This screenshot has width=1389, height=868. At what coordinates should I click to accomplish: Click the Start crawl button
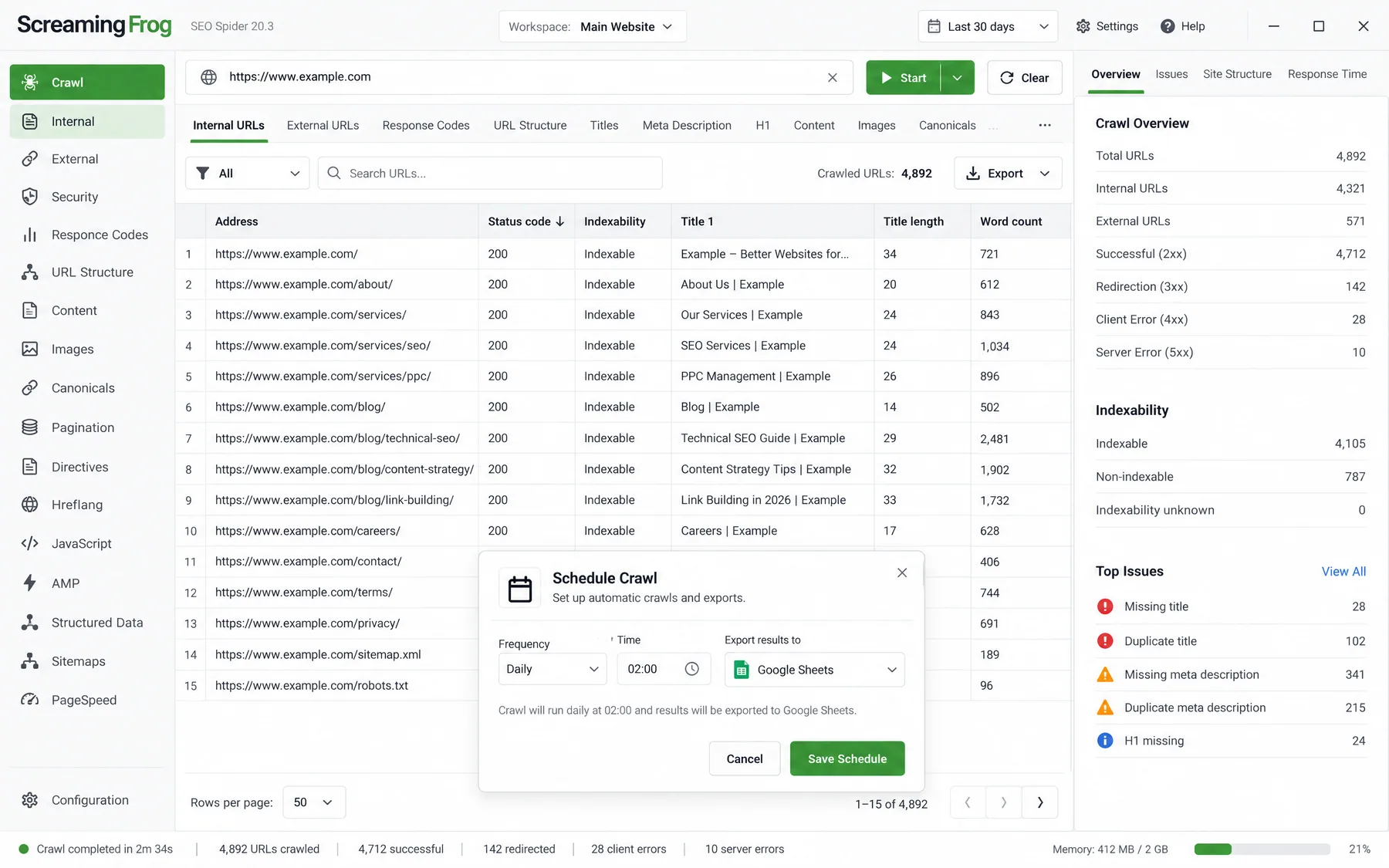coord(904,78)
